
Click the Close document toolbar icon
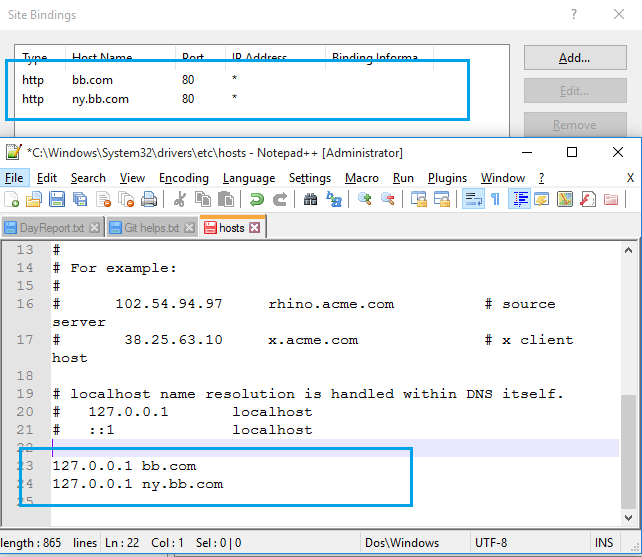tap(103, 199)
